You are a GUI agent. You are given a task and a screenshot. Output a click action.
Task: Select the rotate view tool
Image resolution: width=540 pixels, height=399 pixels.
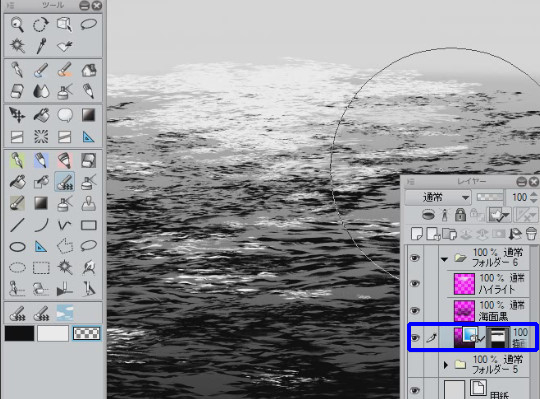41,25
